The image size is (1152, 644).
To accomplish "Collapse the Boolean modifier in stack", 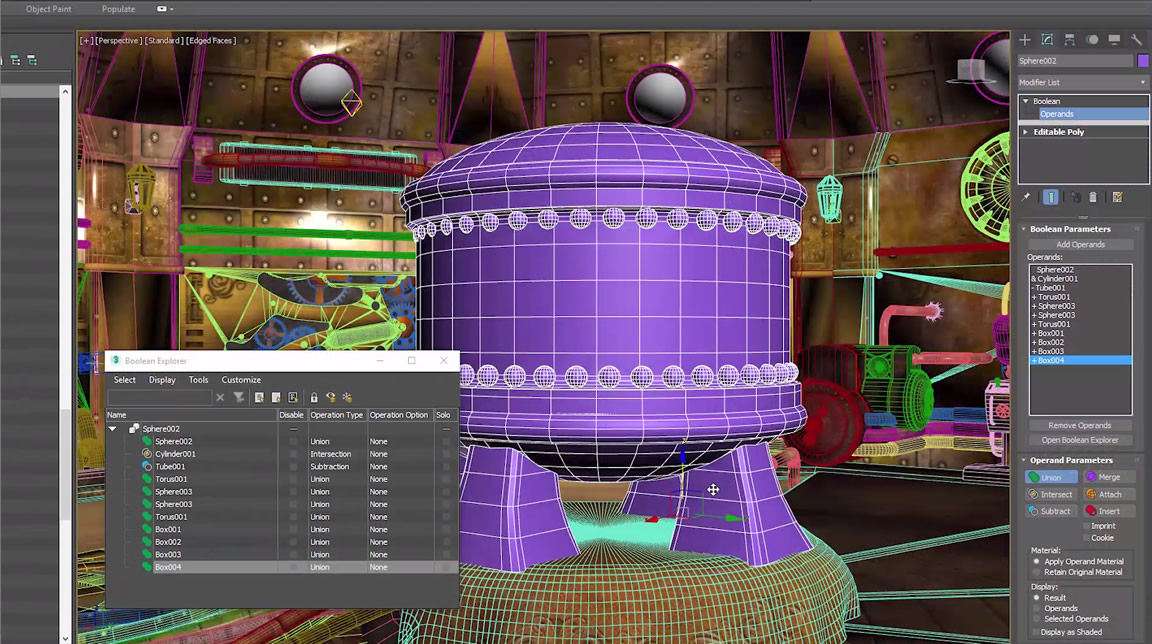I will coord(1026,101).
